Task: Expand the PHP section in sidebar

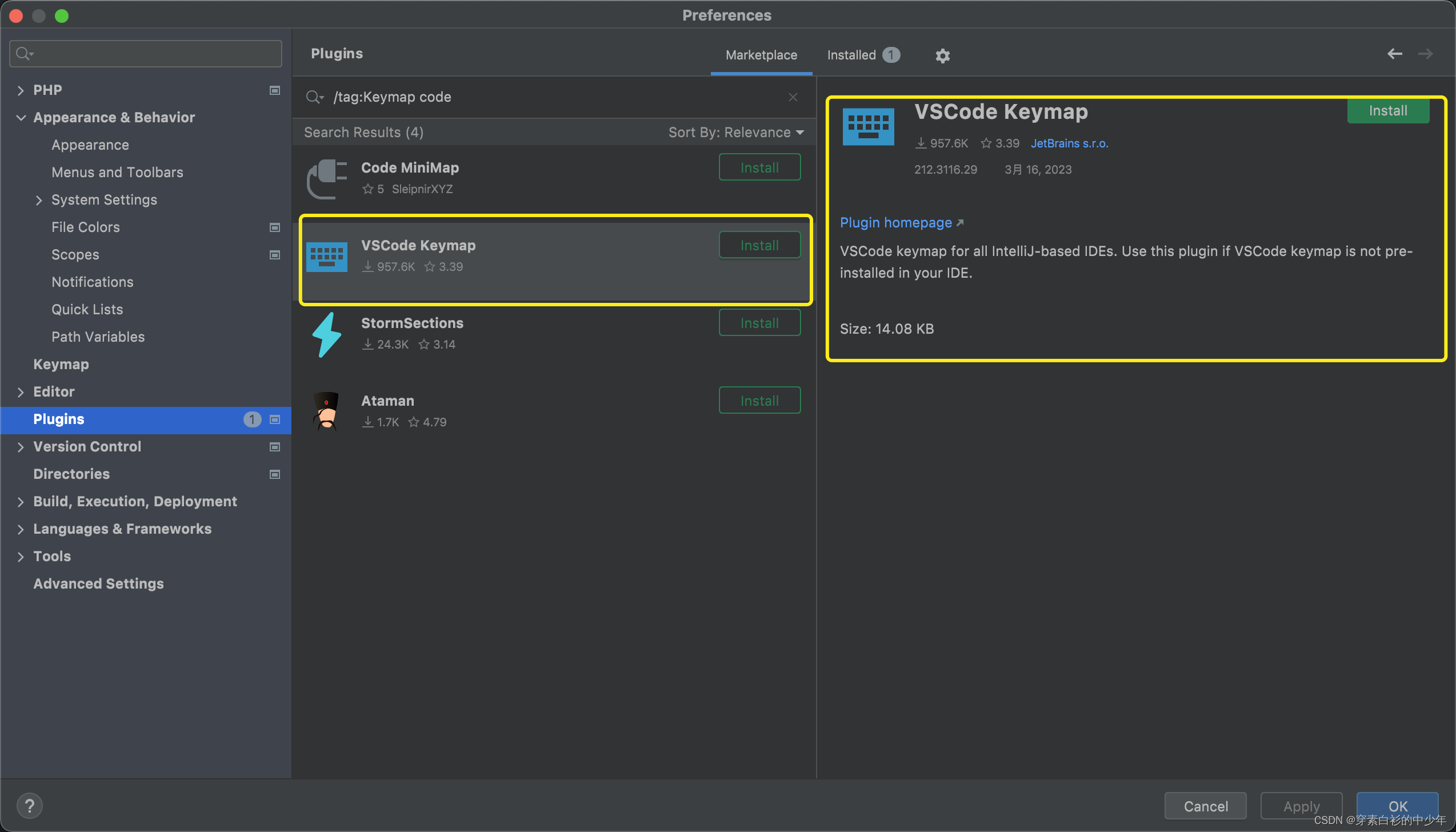Action: click(20, 90)
